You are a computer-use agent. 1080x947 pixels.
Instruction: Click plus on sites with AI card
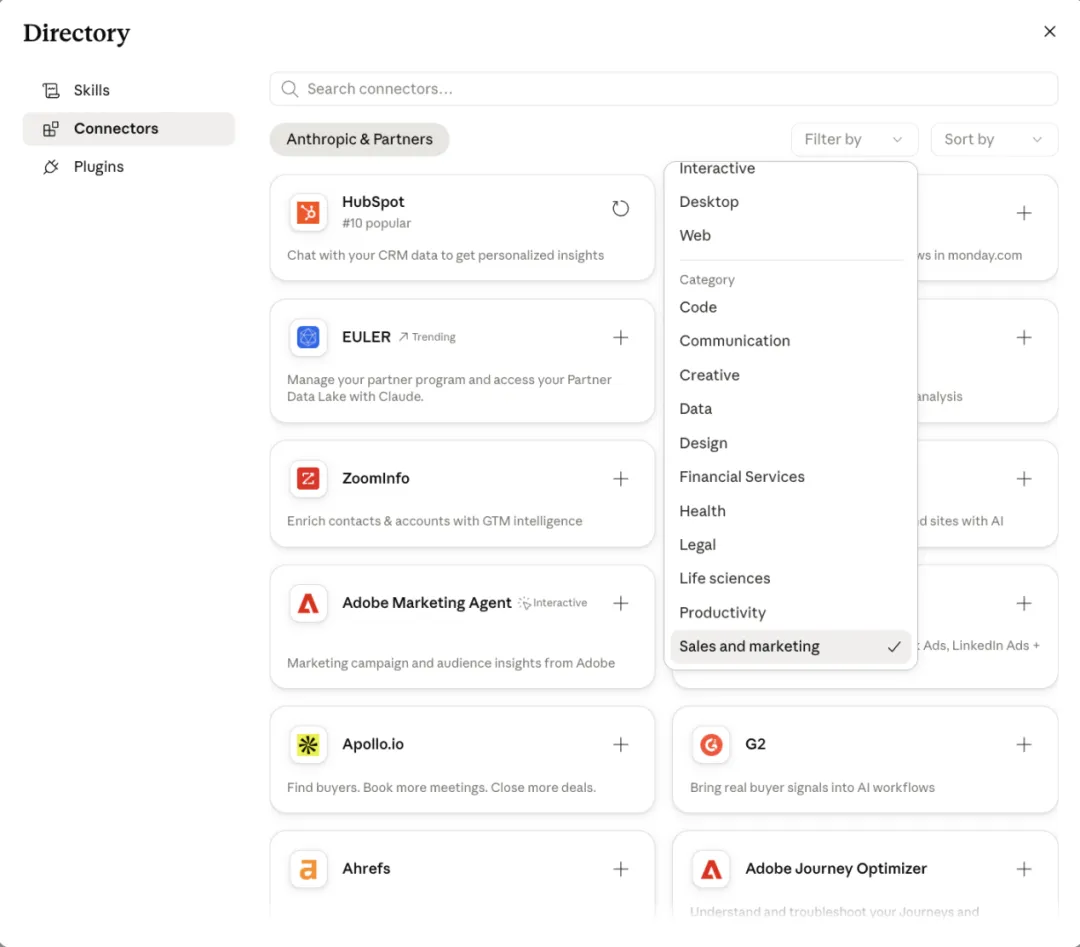pos(1024,479)
